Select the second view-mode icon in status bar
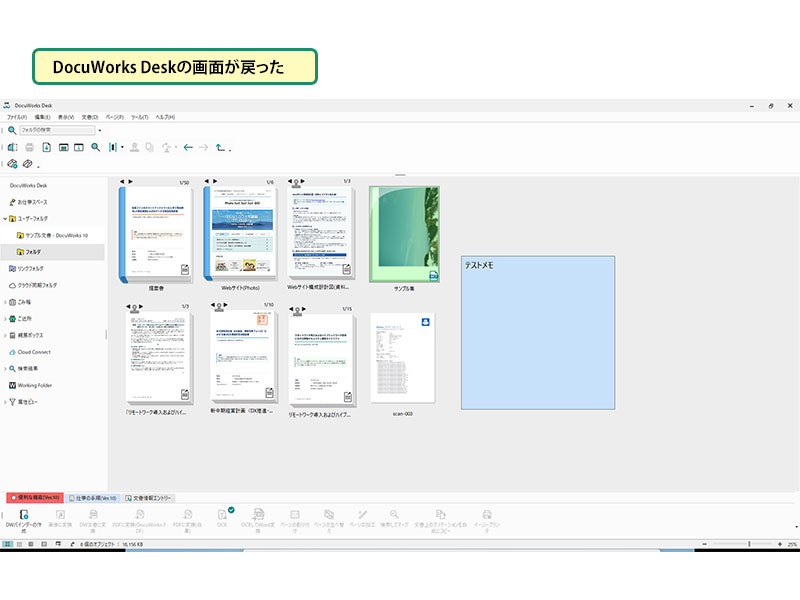800x600 pixels. coord(19,544)
